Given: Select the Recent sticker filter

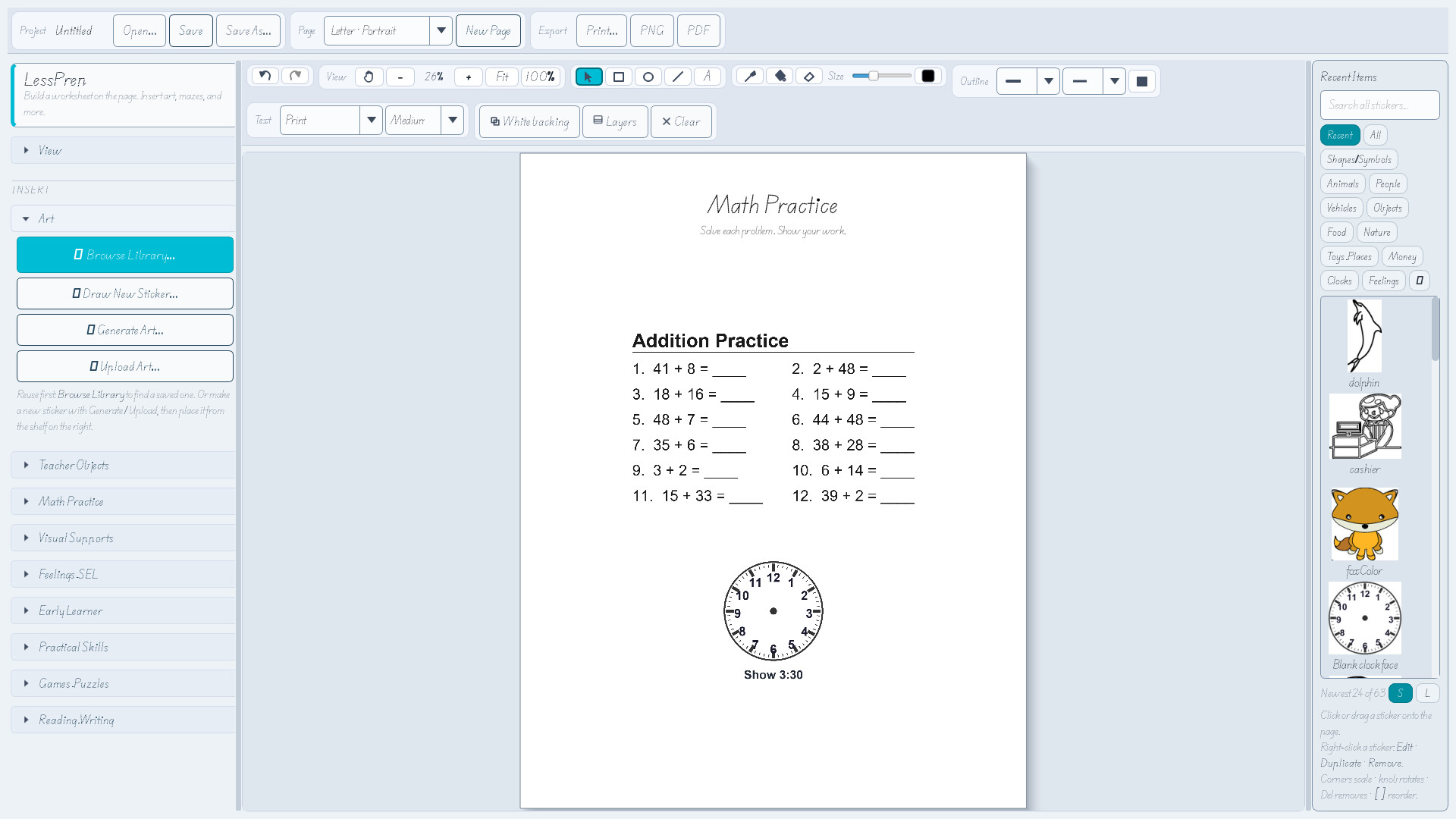Looking at the screenshot, I should (x=1339, y=135).
